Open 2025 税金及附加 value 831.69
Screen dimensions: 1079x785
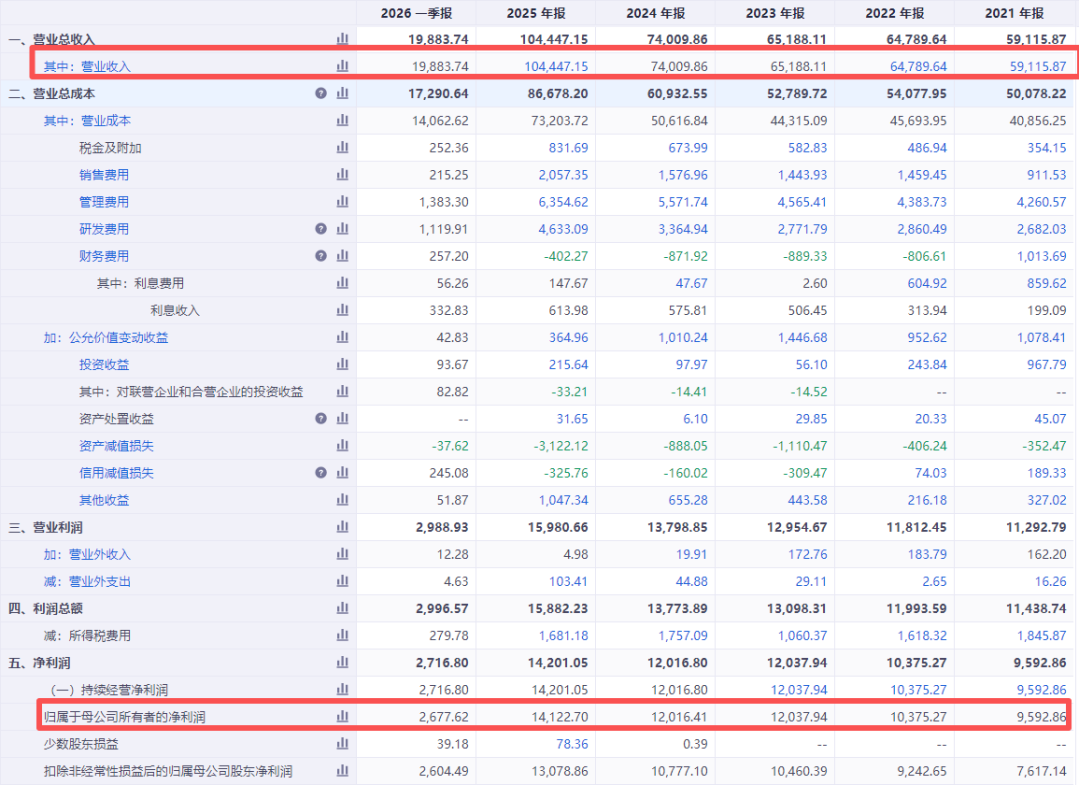pos(568,148)
